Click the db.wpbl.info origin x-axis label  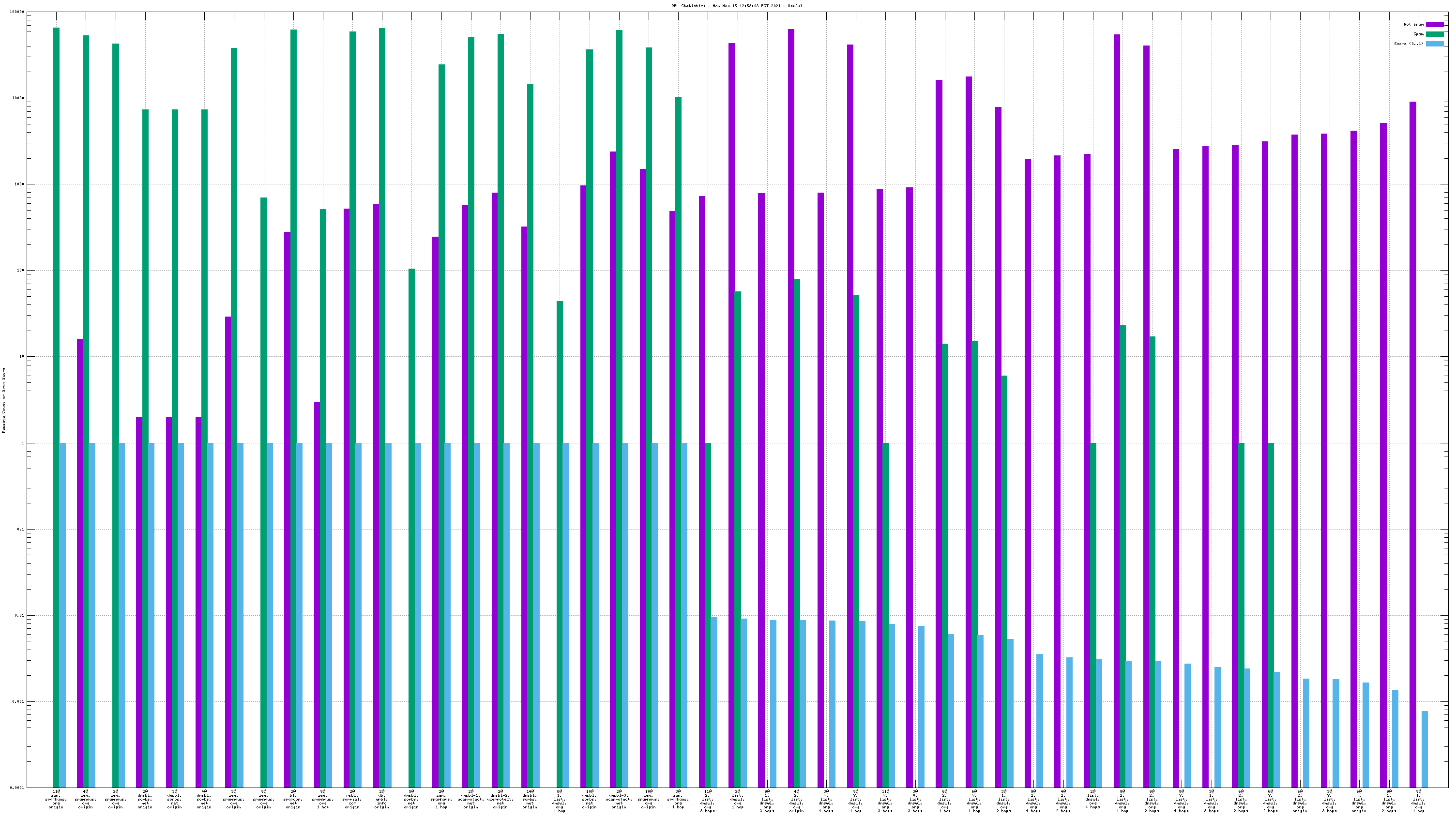click(381, 799)
